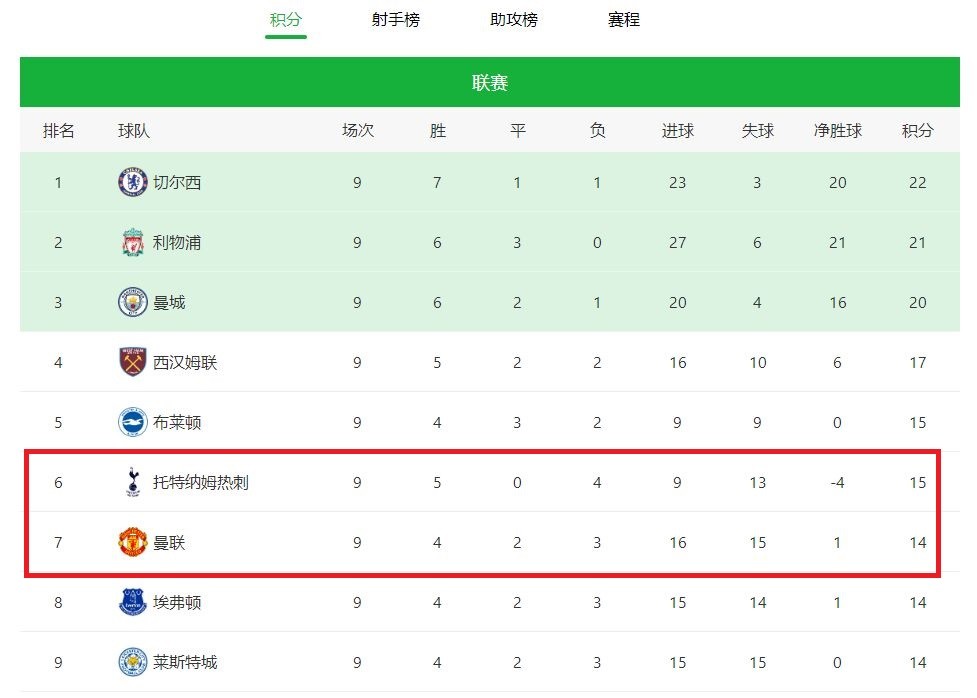977x698 pixels.
Task: Click the Brighton club badge icon
Action: pyautogui.click(x=132, y=422)
